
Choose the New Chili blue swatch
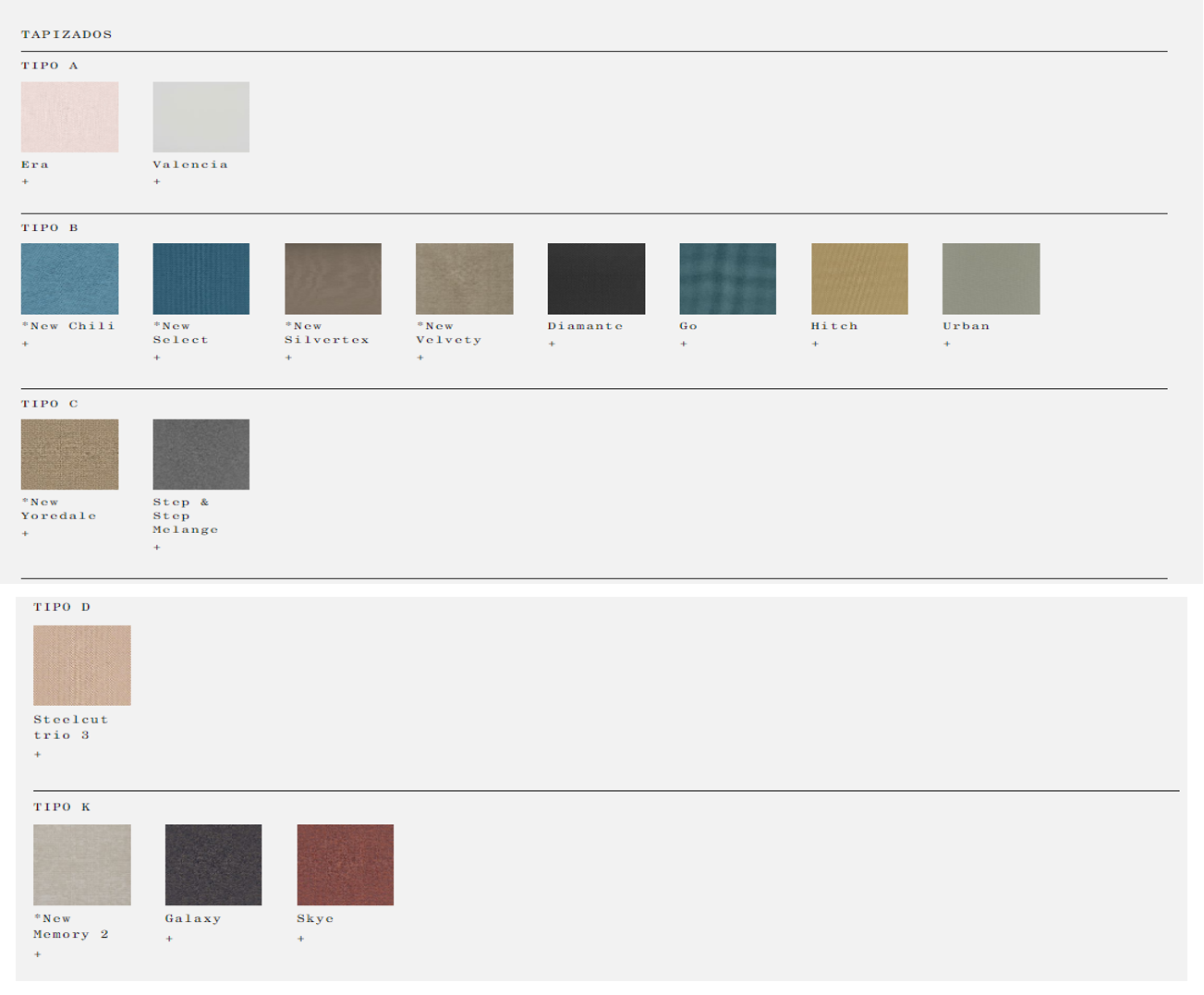click(x=69, y=279)
